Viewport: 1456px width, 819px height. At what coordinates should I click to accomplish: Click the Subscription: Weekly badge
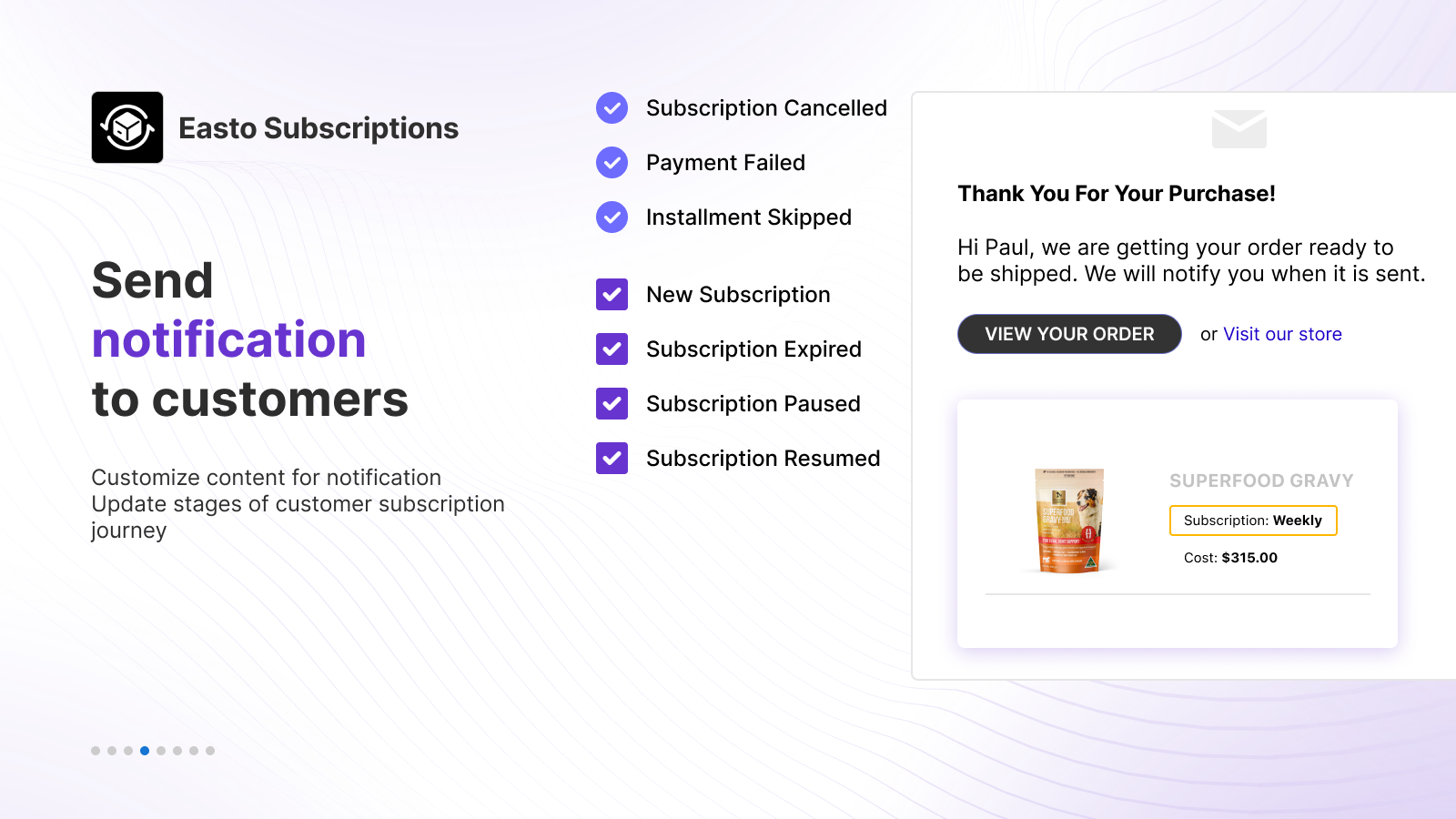pos(1253,521)
